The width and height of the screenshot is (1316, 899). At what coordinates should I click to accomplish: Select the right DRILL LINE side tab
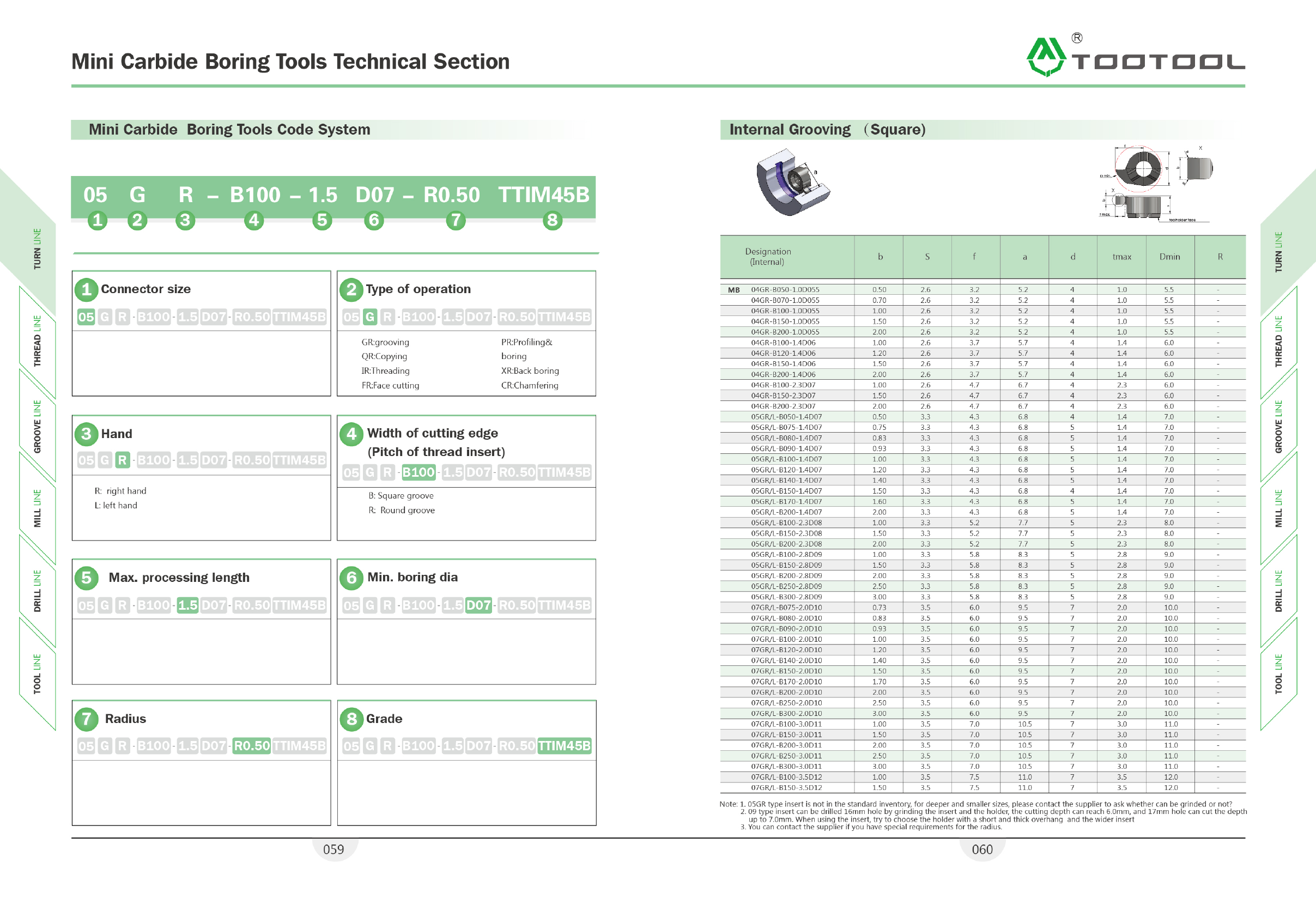(x=1278, y=591)
